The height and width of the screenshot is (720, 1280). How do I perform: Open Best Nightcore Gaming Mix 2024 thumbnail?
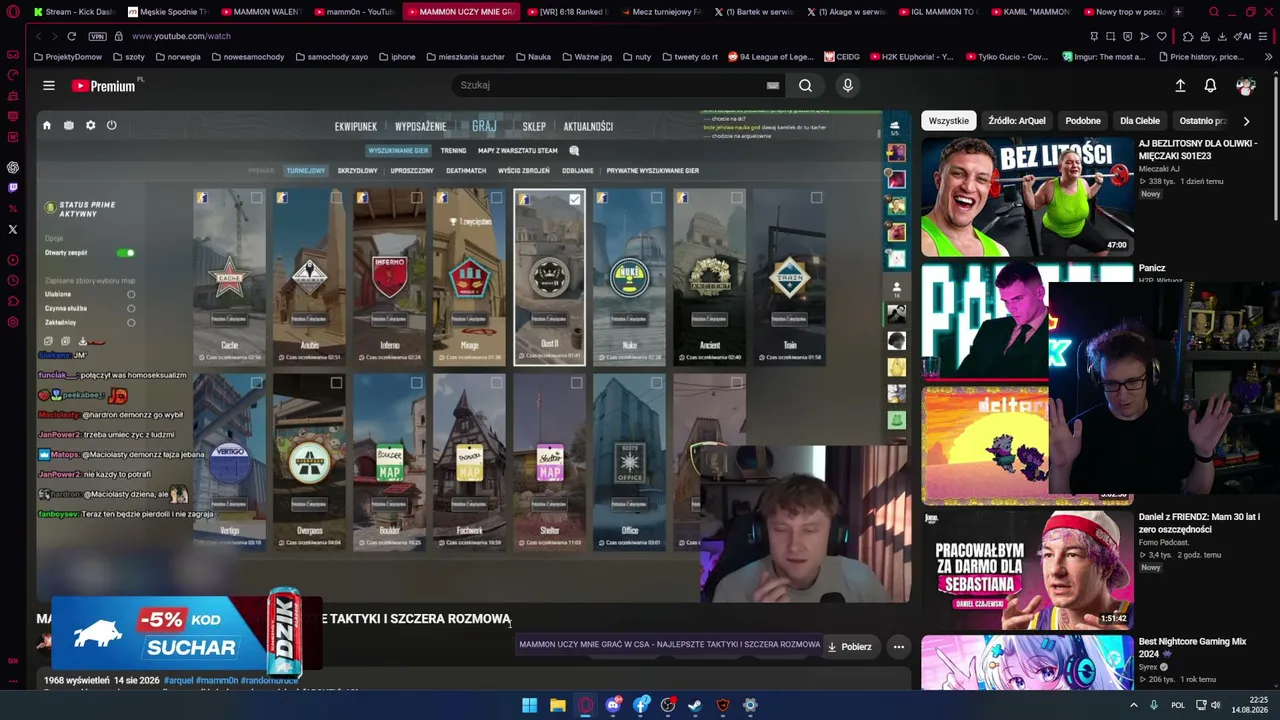[x=1027, y=663]
